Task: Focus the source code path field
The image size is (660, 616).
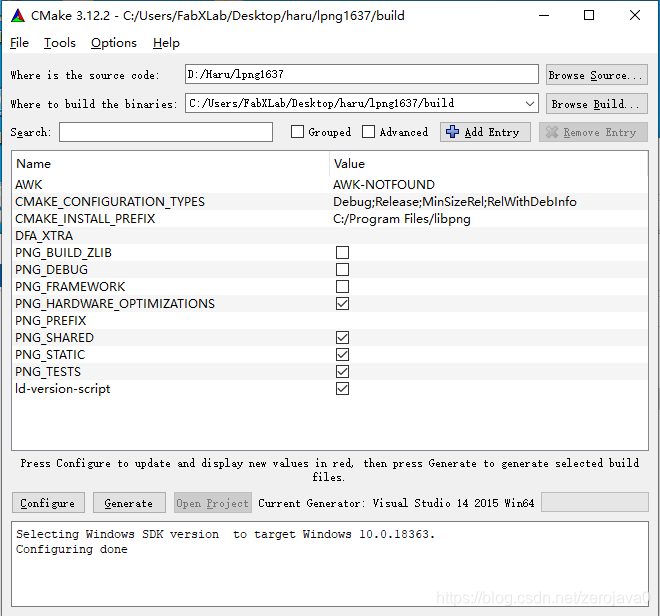Action: point(362,74)
